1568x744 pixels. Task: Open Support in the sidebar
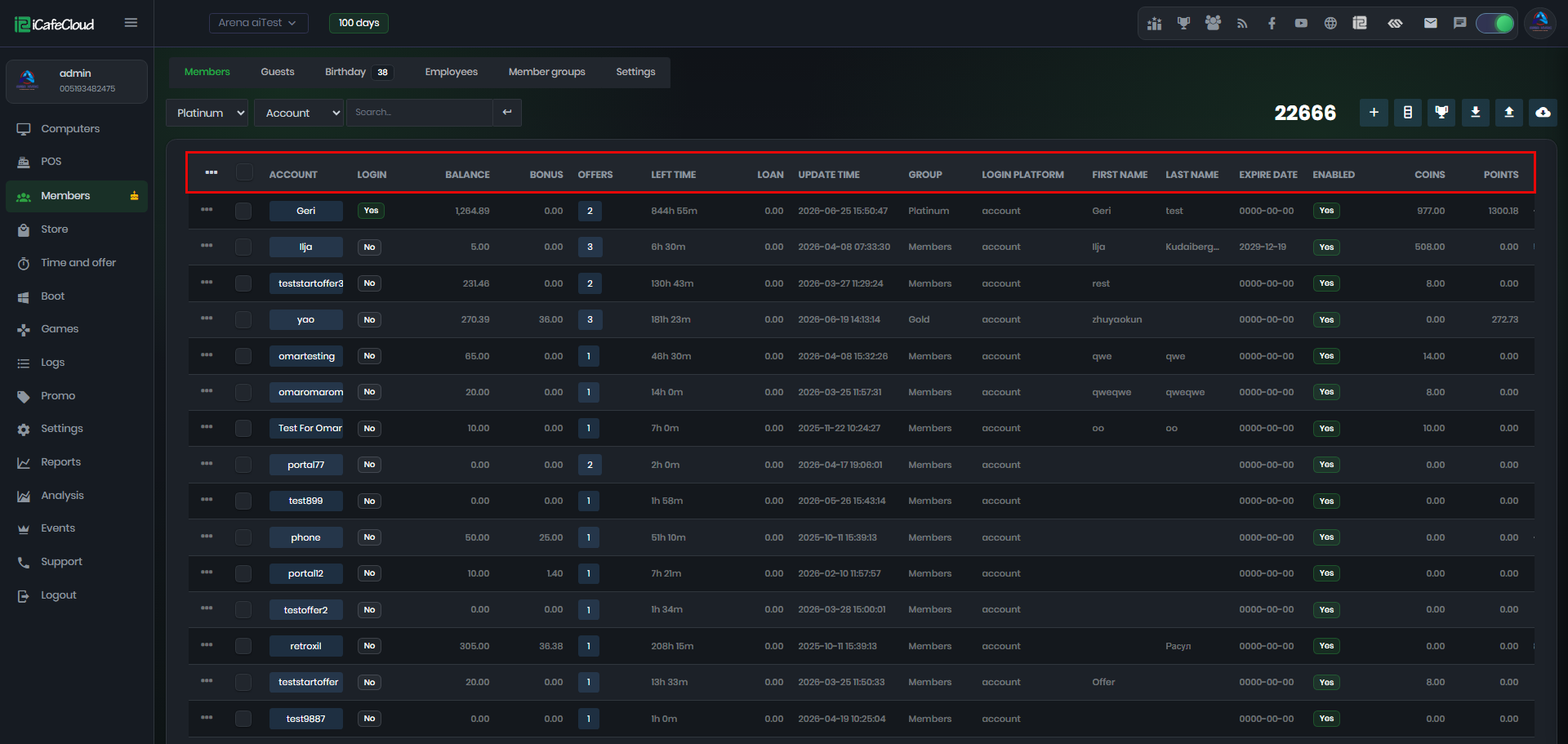click(x=77, y=562)
